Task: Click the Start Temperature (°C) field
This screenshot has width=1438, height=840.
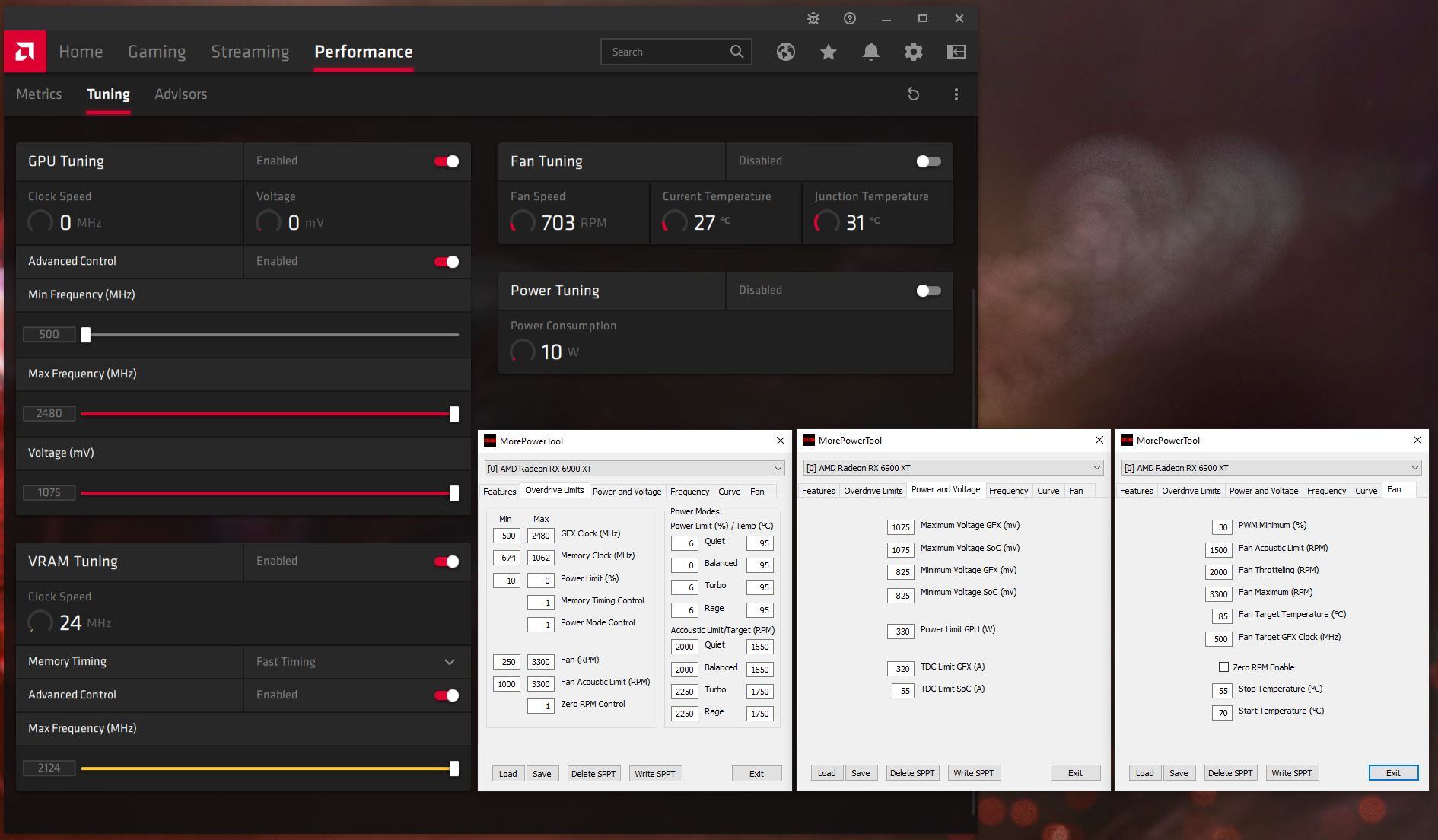Action: pyautogui.click(x=1222, y=713)
